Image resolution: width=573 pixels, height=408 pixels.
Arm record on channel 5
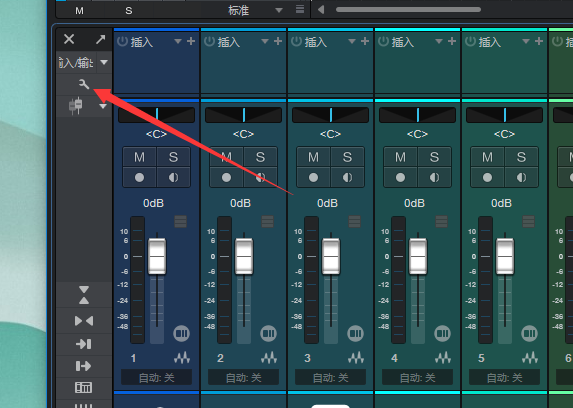click(487, 177)
